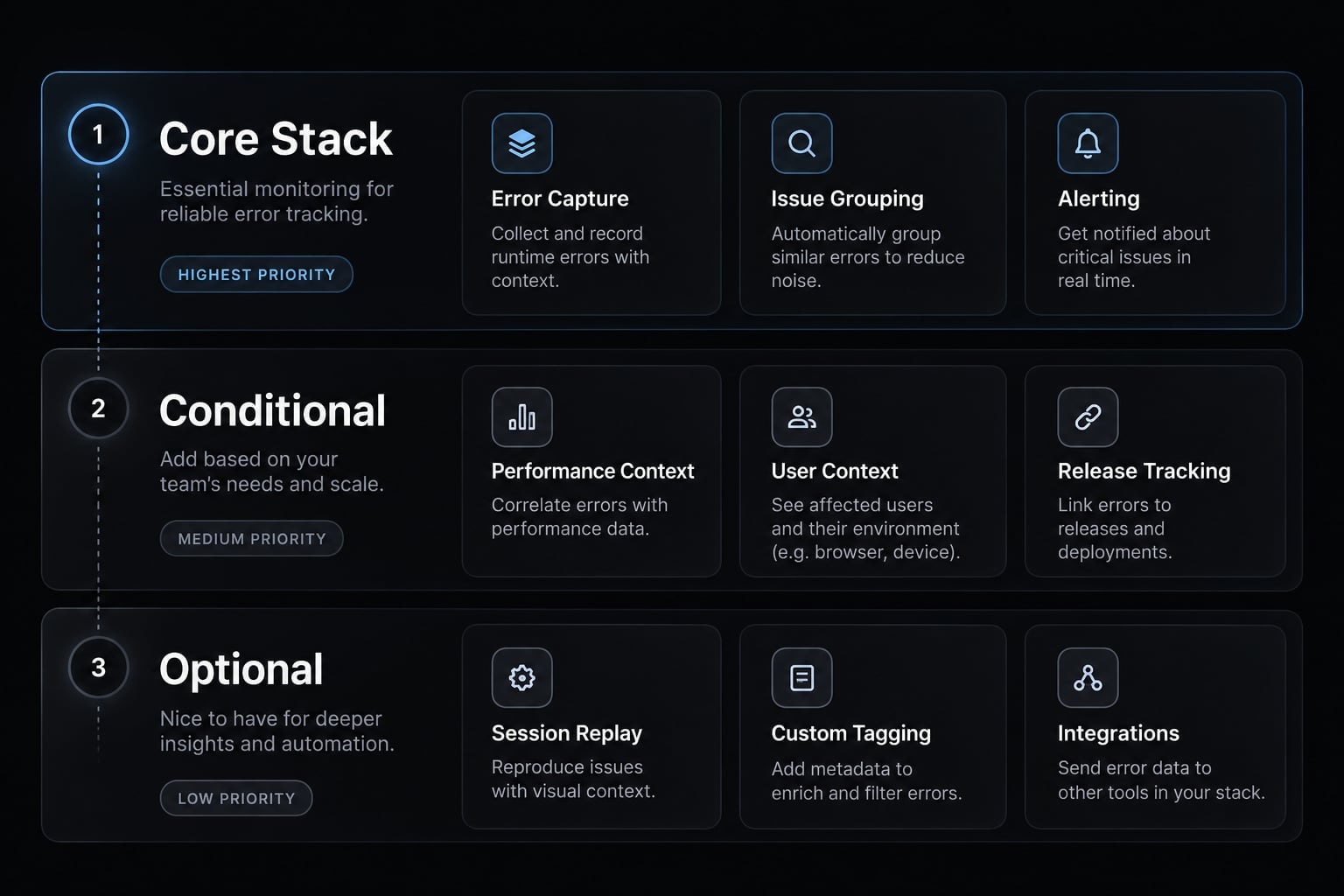
Task: Click the Issue Grouping card title
Action: (847, 199)
